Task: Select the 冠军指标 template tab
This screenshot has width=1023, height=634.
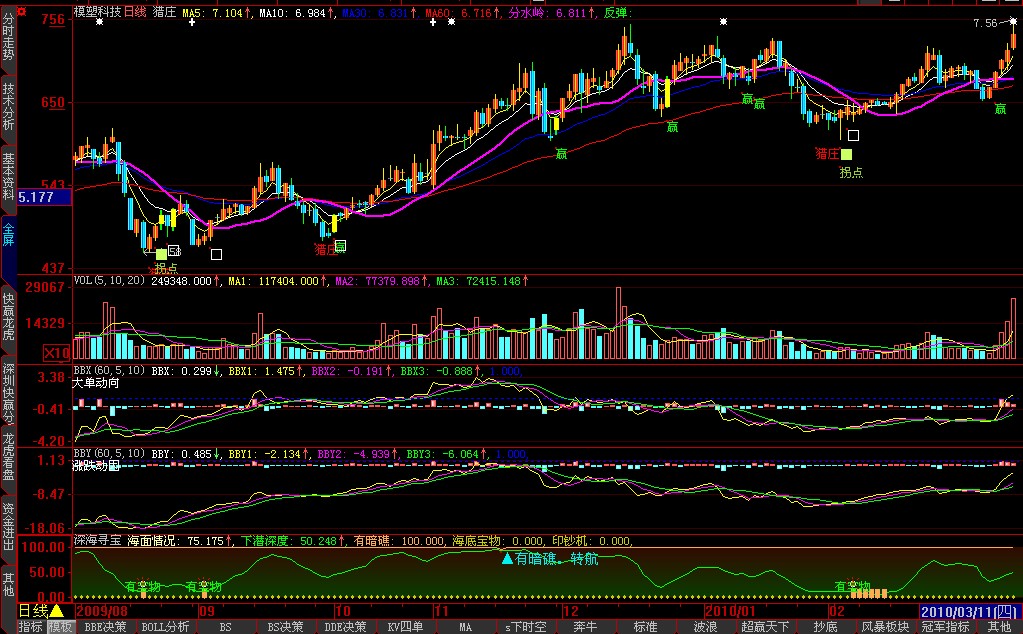Action: [945, 627]
